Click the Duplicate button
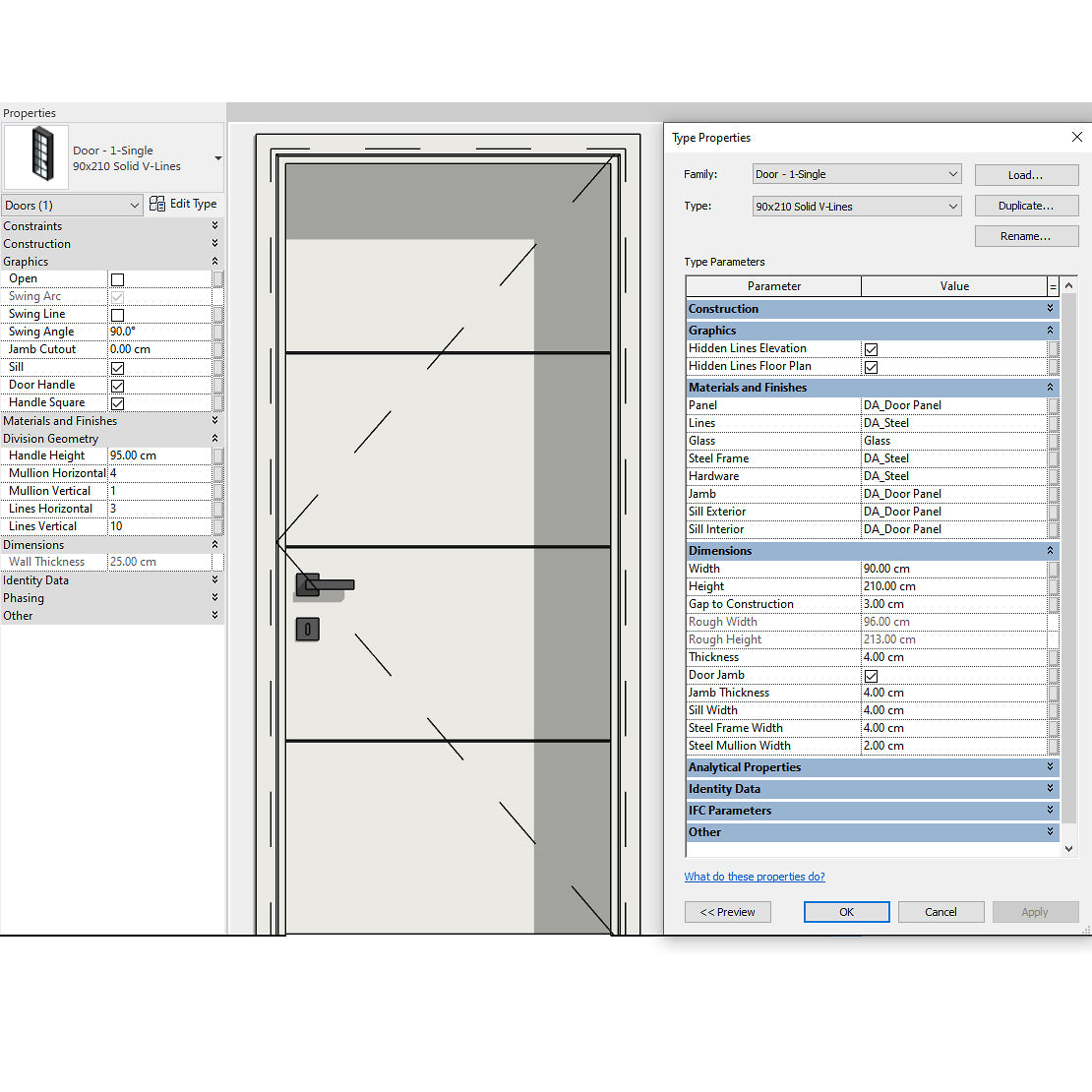 [x=1026, y=206]
